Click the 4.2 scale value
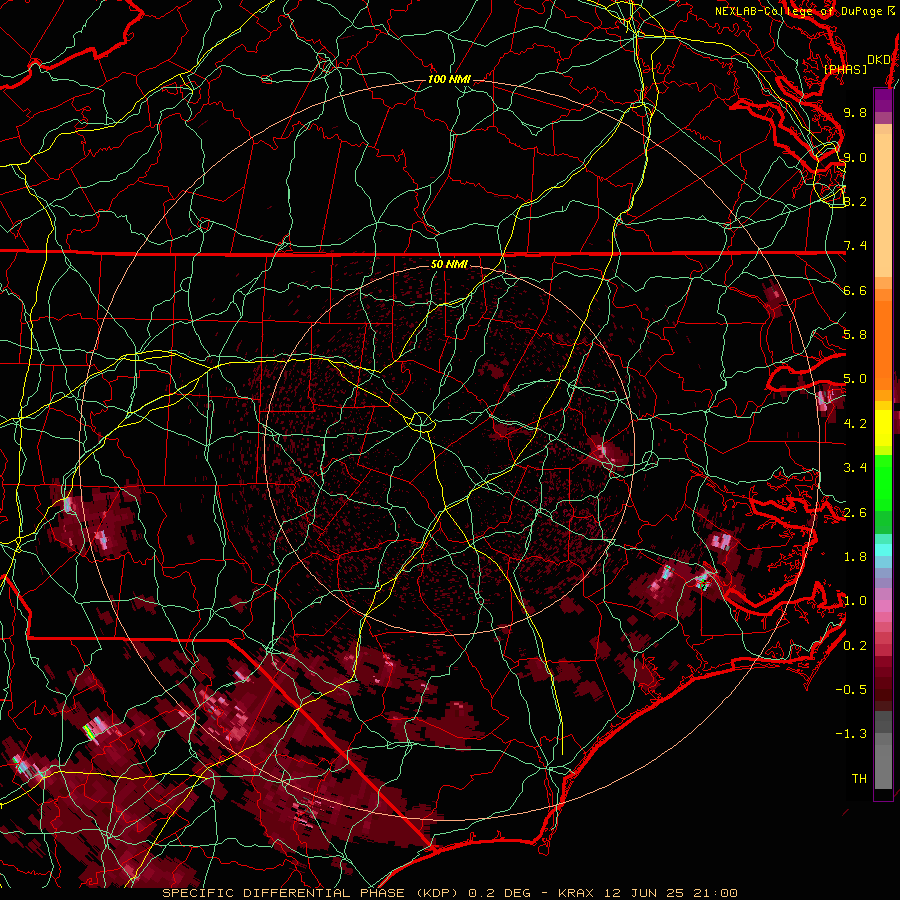The image size is (900, 900). tap(855, 424)
